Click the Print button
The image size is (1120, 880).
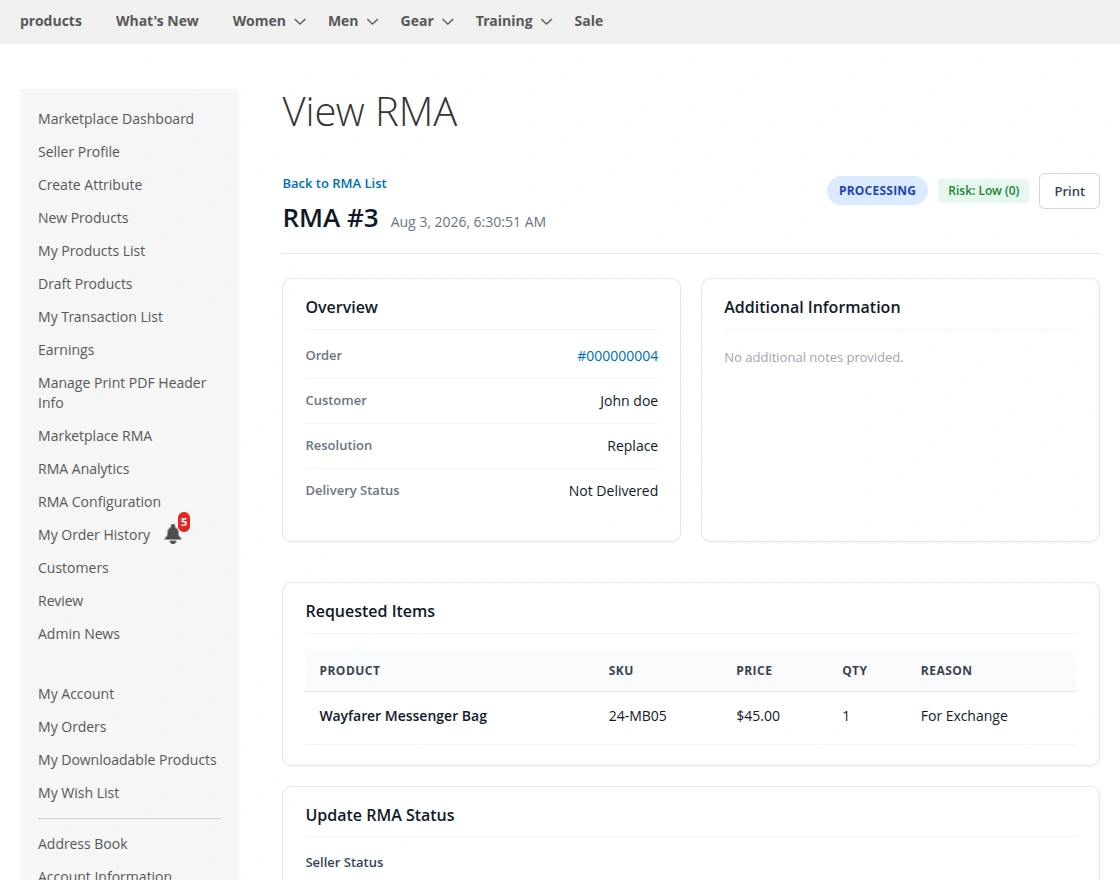(1069, 191)
